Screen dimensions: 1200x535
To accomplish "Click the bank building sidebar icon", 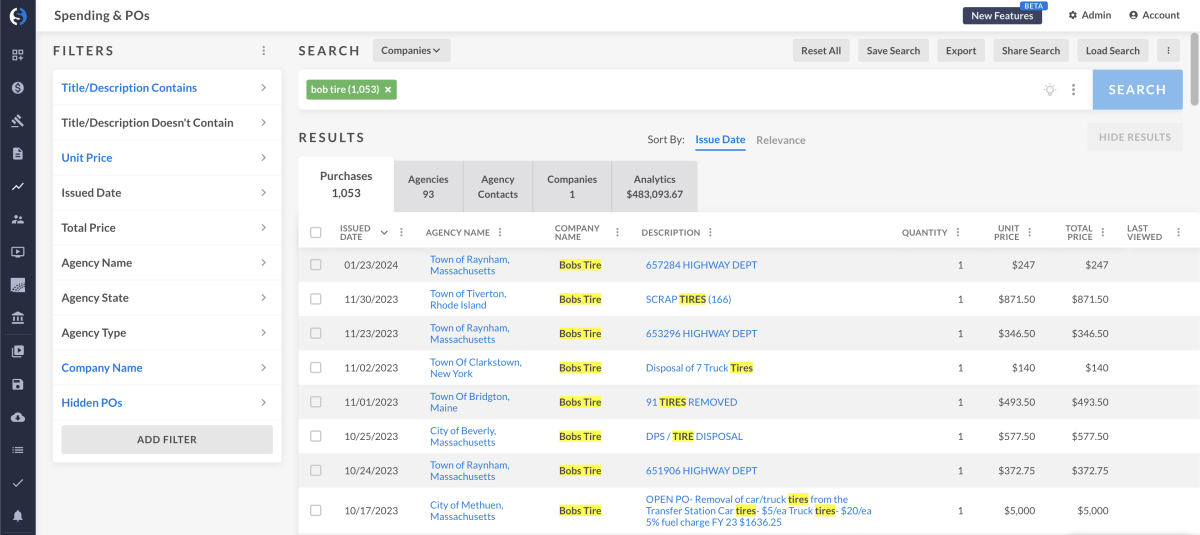I will click(18, 318).
